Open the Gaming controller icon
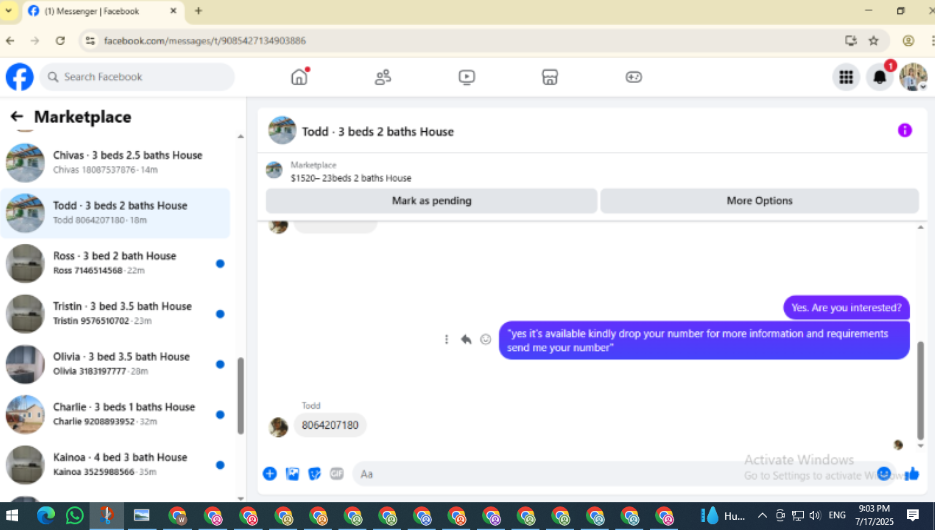 [633, 77]
